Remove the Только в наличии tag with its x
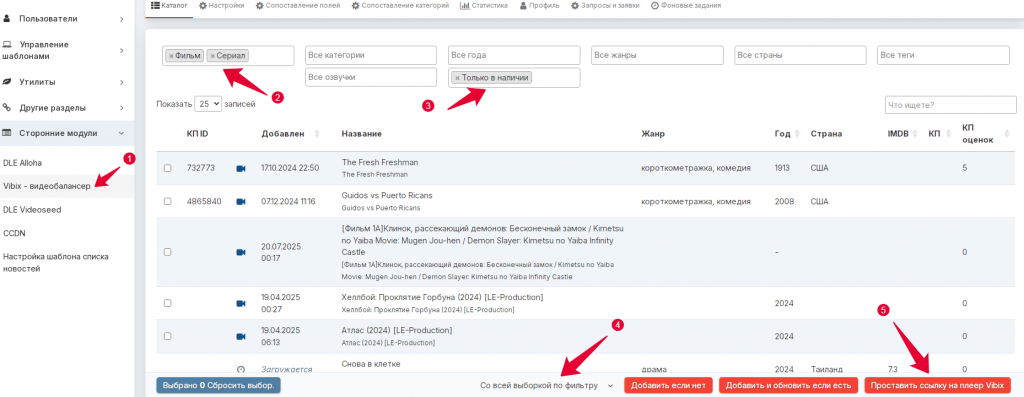The height and width of the screenshot is (397, 1024). [457, 78]
